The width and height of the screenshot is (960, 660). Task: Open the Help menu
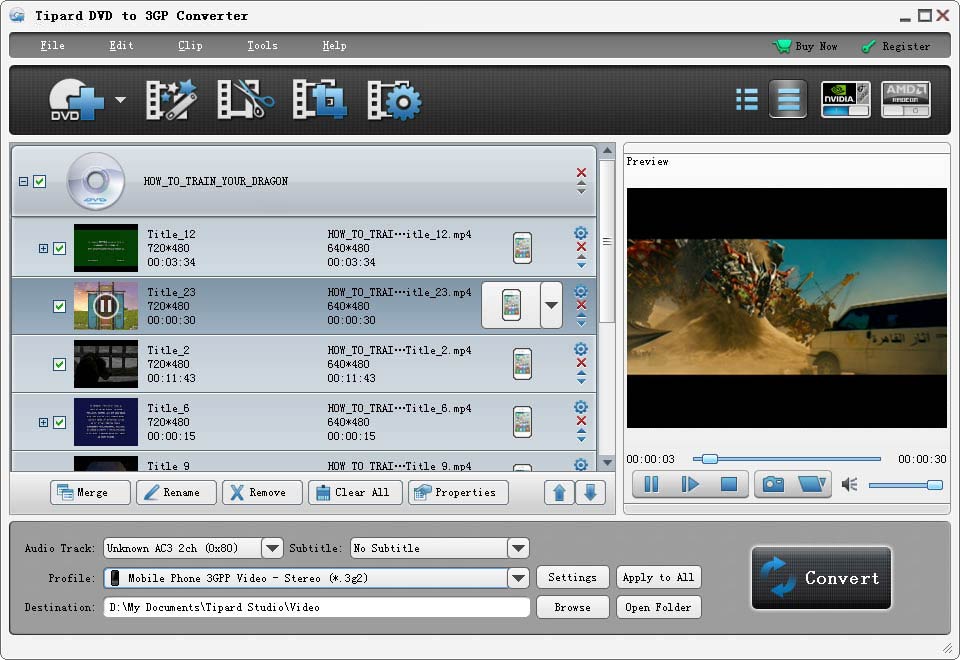pyautogui.click(x=334, y=45)
